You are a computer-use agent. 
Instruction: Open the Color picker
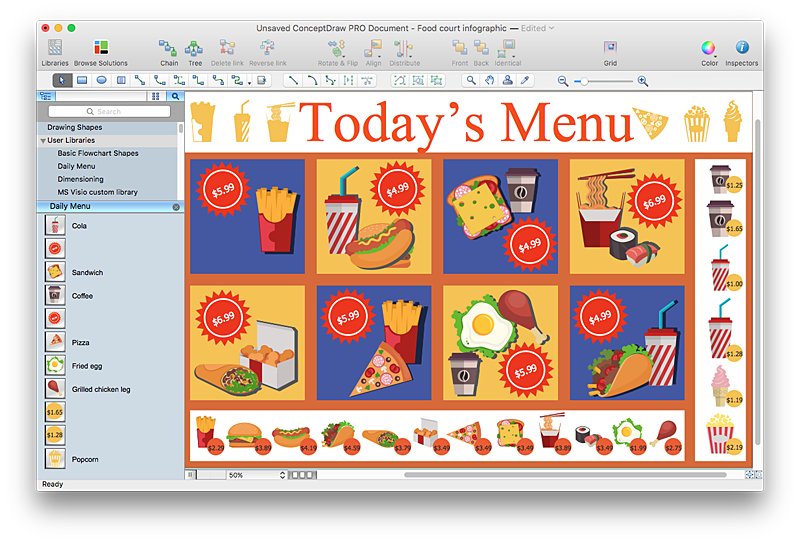coord(709,53)
